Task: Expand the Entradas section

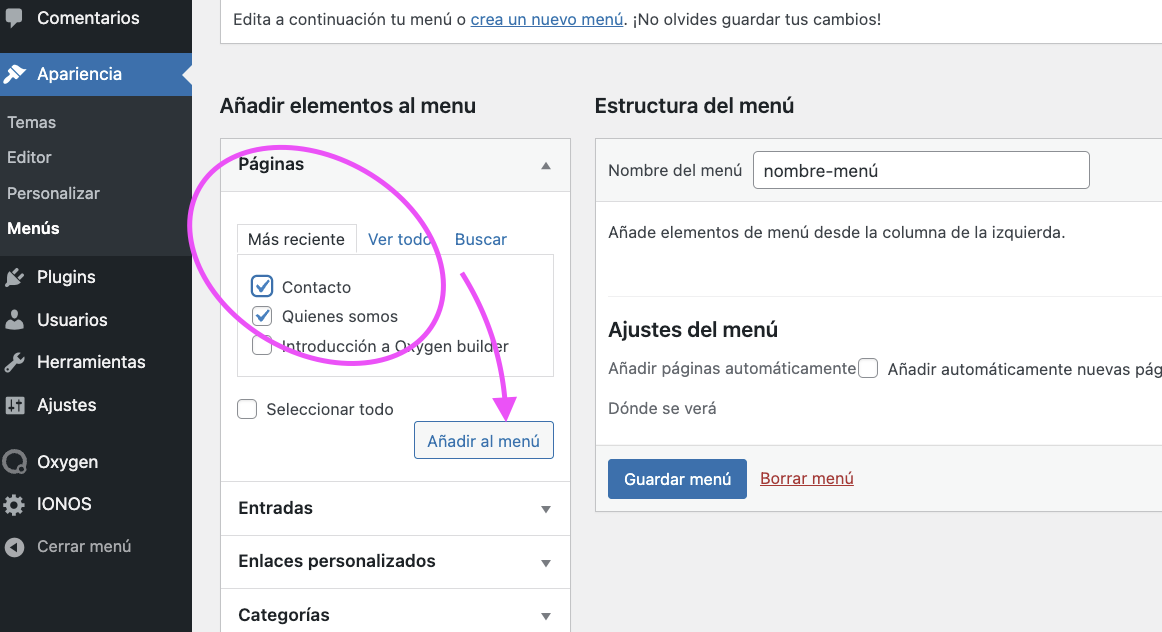Action: [545, 509]
